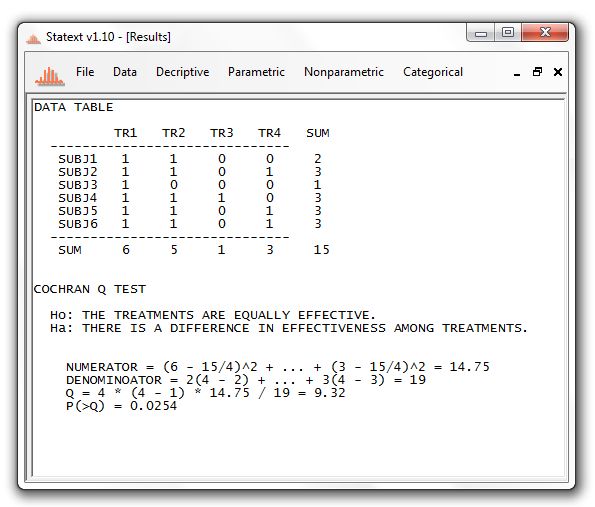Click the SUBJ5 row label
595x507 pixels.
point(78,211)
